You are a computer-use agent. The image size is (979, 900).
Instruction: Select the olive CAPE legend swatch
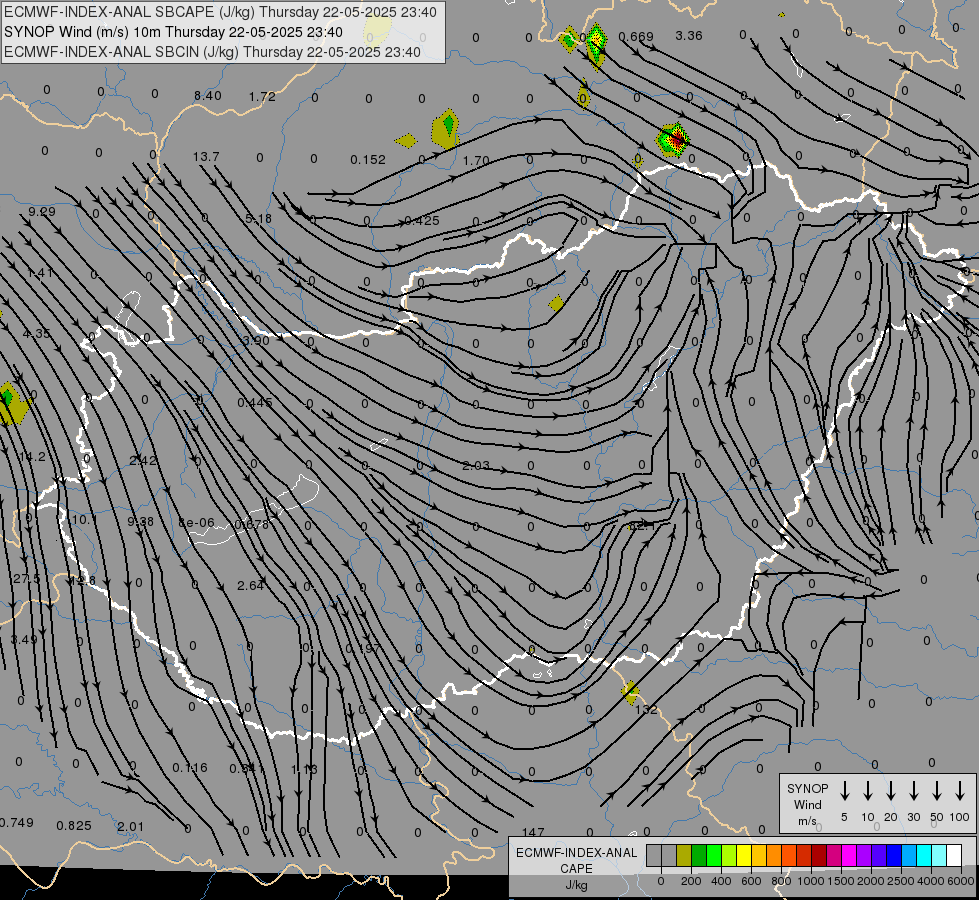pos(684,856)
